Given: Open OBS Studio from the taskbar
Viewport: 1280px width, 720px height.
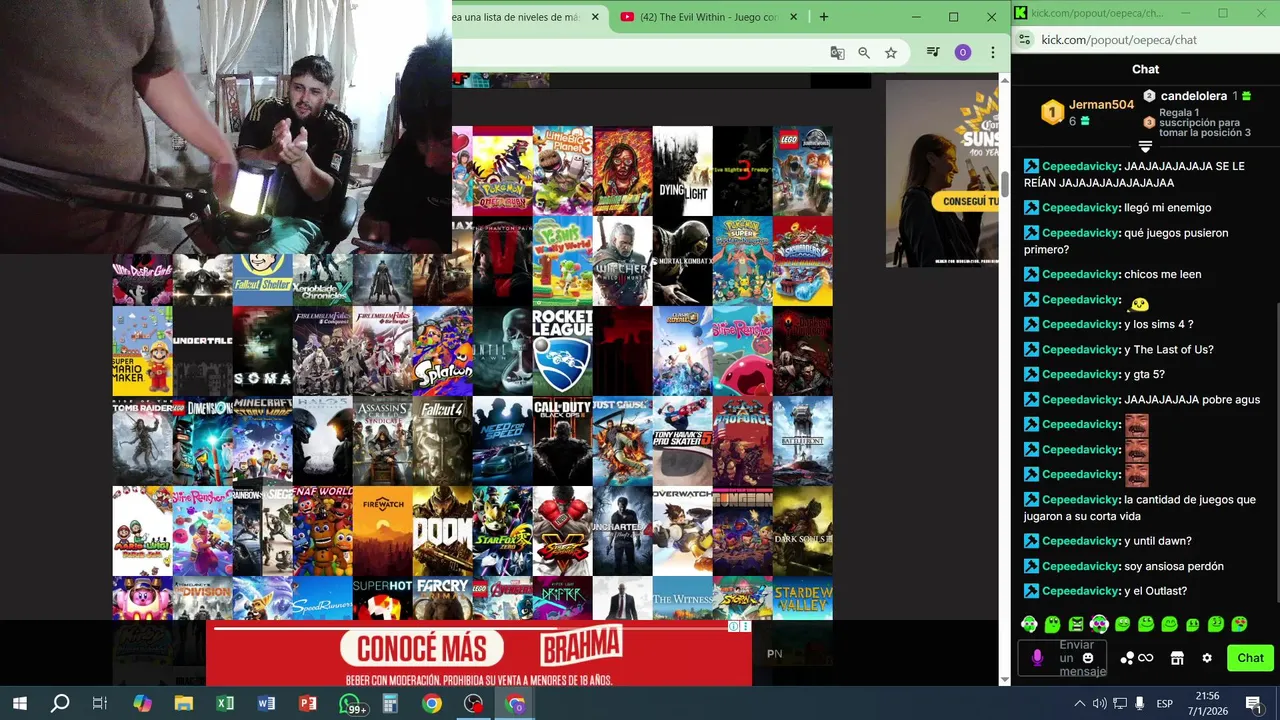Looking at the screenshot, I should click(x=473, y=703).
